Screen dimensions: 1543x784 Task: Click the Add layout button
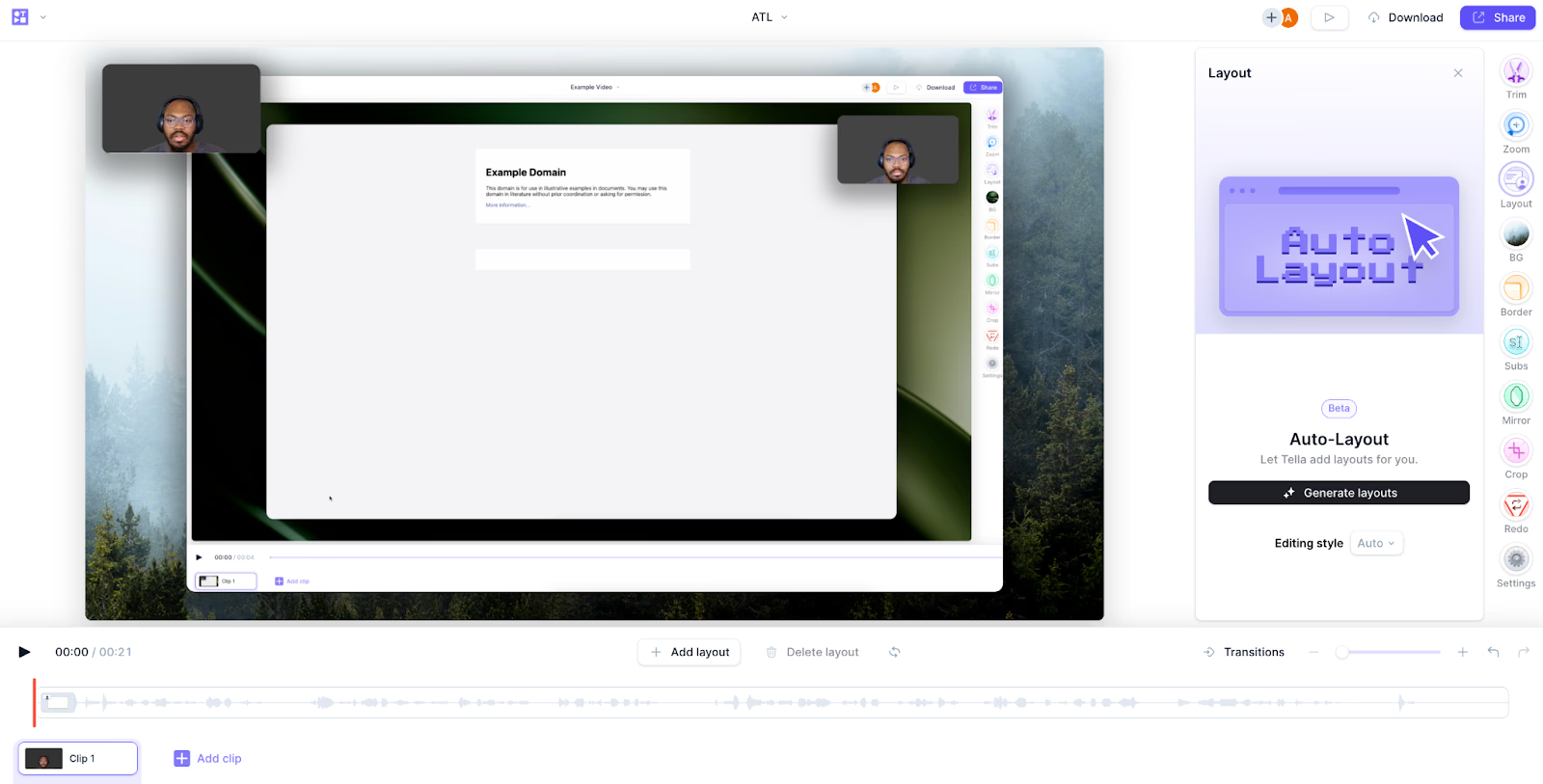click(x=689, y=652)
